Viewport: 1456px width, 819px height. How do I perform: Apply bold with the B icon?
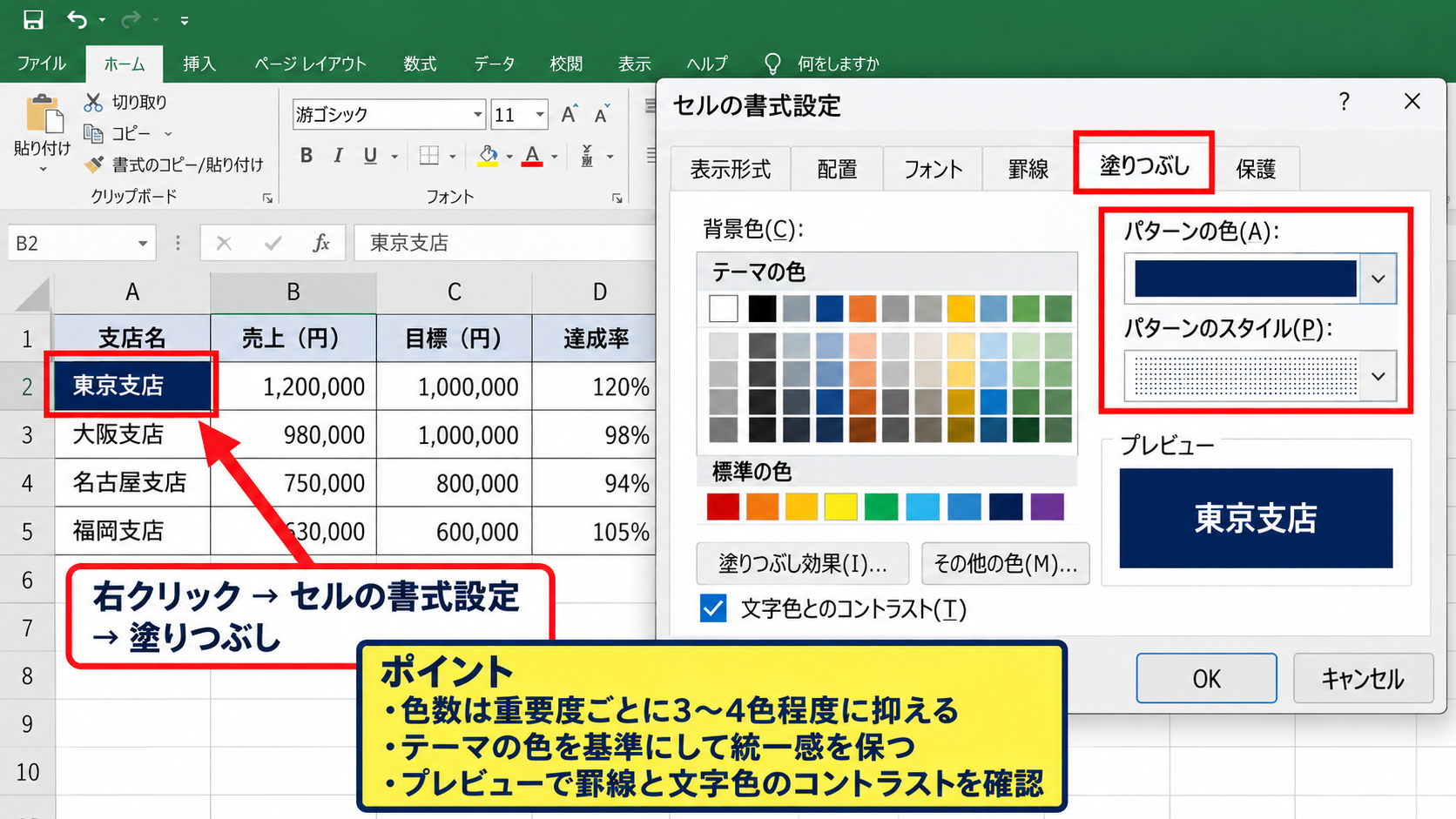[x=306, y=156]
